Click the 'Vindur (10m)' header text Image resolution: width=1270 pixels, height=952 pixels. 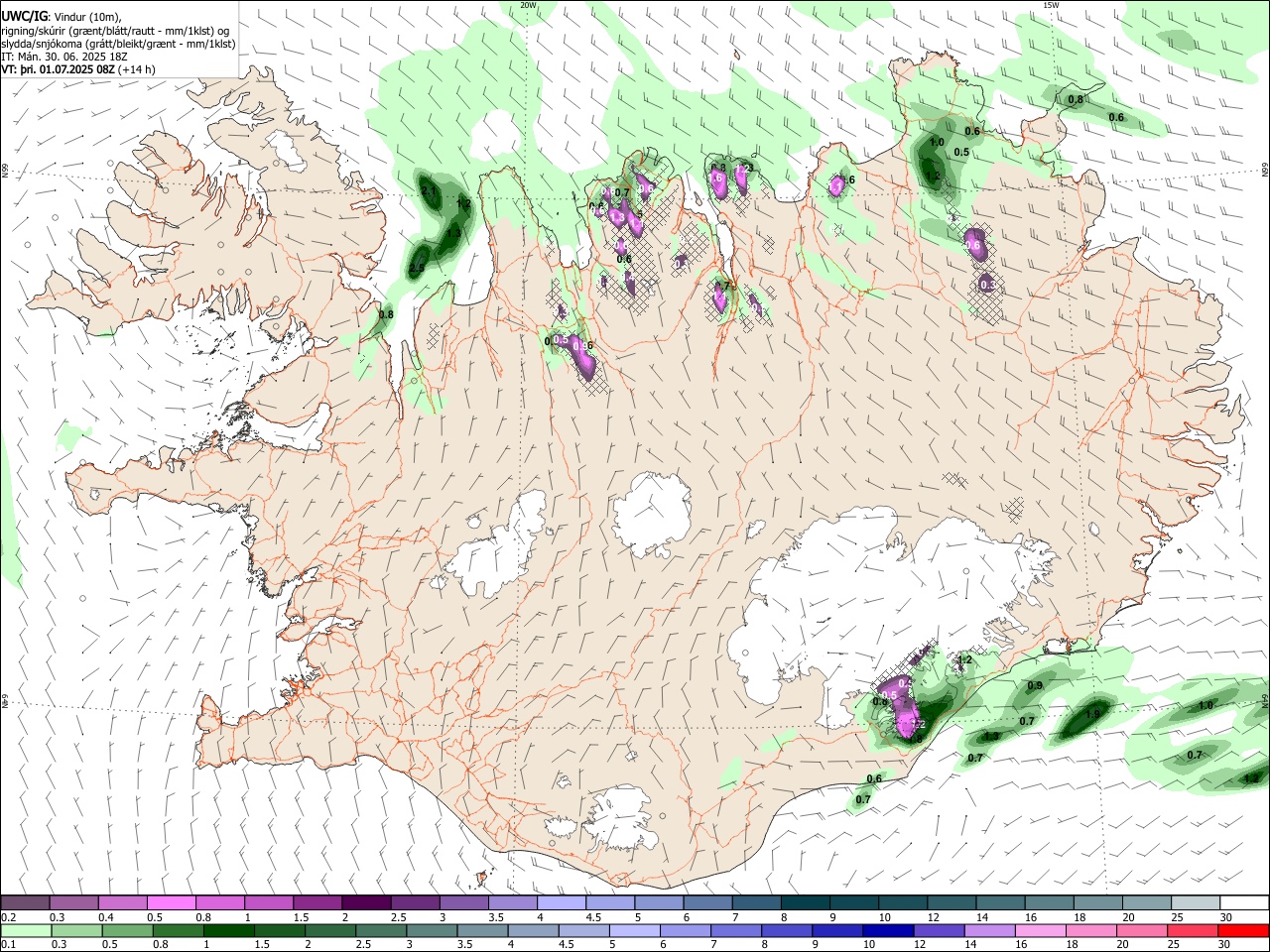[88, 17]
